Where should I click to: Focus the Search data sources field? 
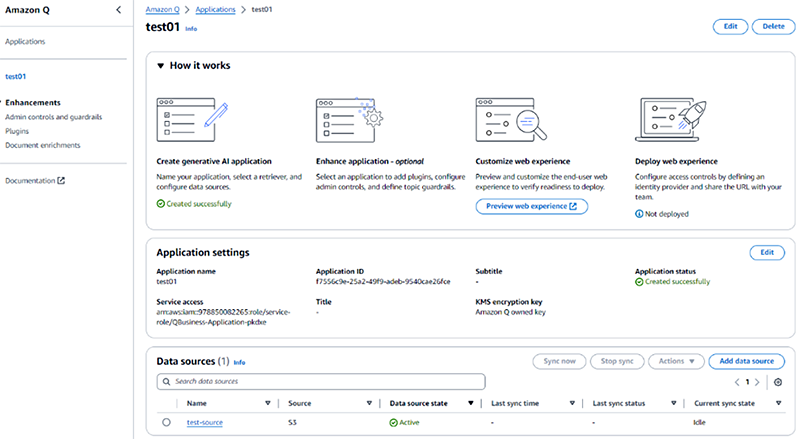[x=321, y=382]
